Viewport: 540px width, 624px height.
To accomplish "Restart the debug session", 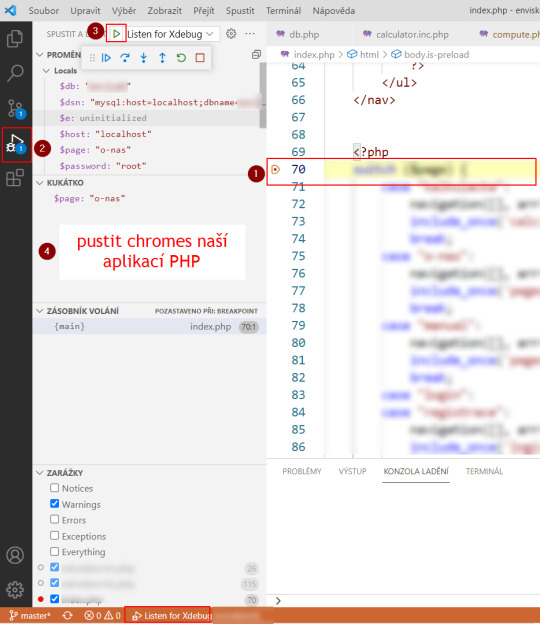I will coord(181,58).
